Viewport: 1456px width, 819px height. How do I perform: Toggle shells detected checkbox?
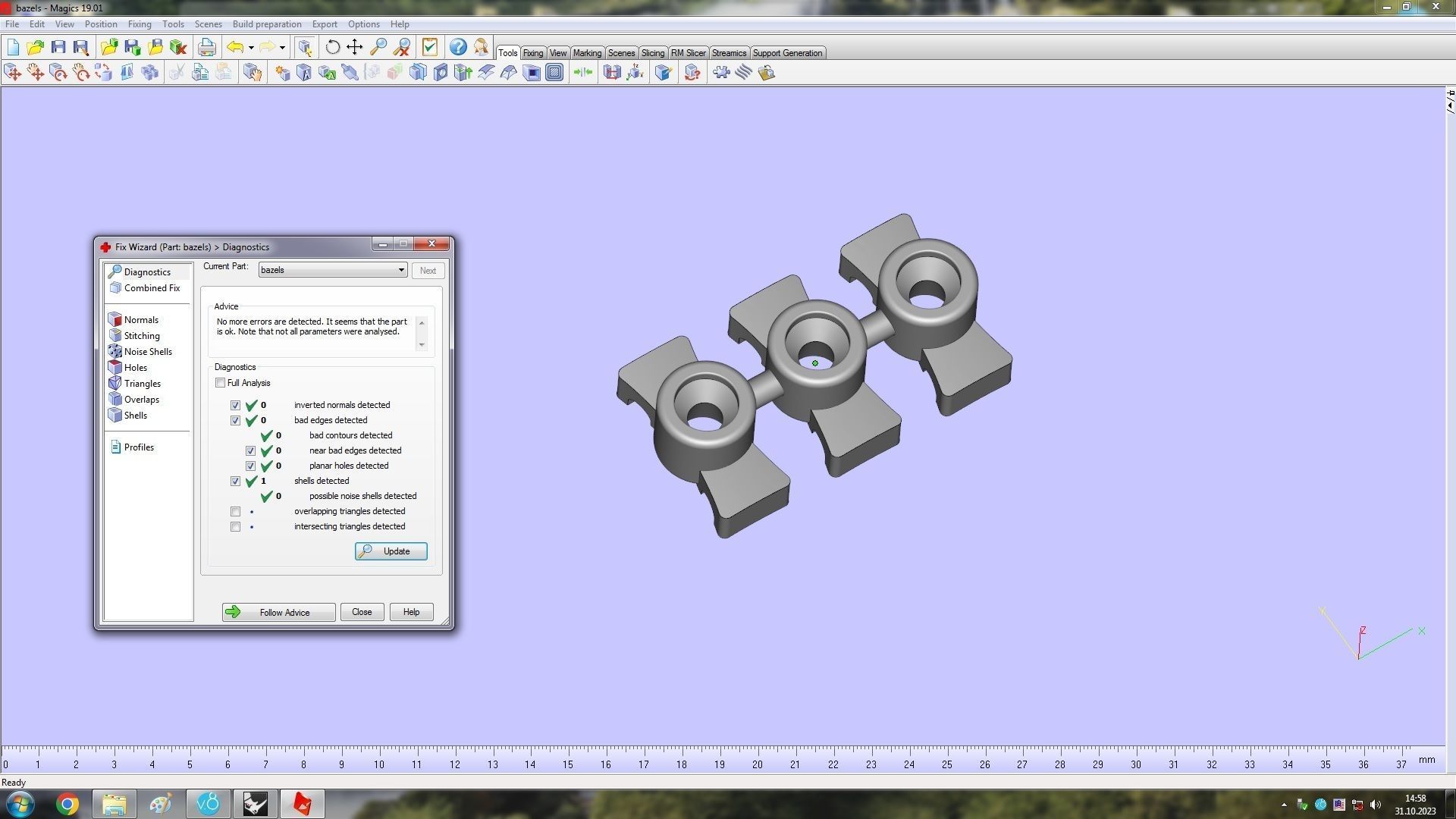235,481
